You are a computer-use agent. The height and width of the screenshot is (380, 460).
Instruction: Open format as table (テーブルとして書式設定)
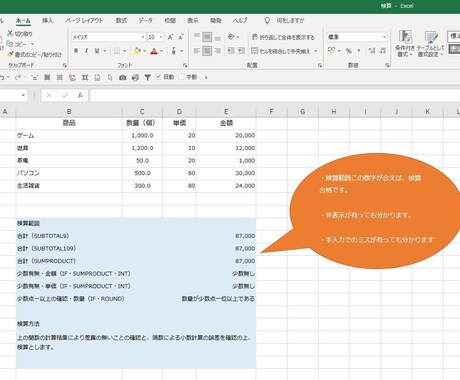point(431,43)
